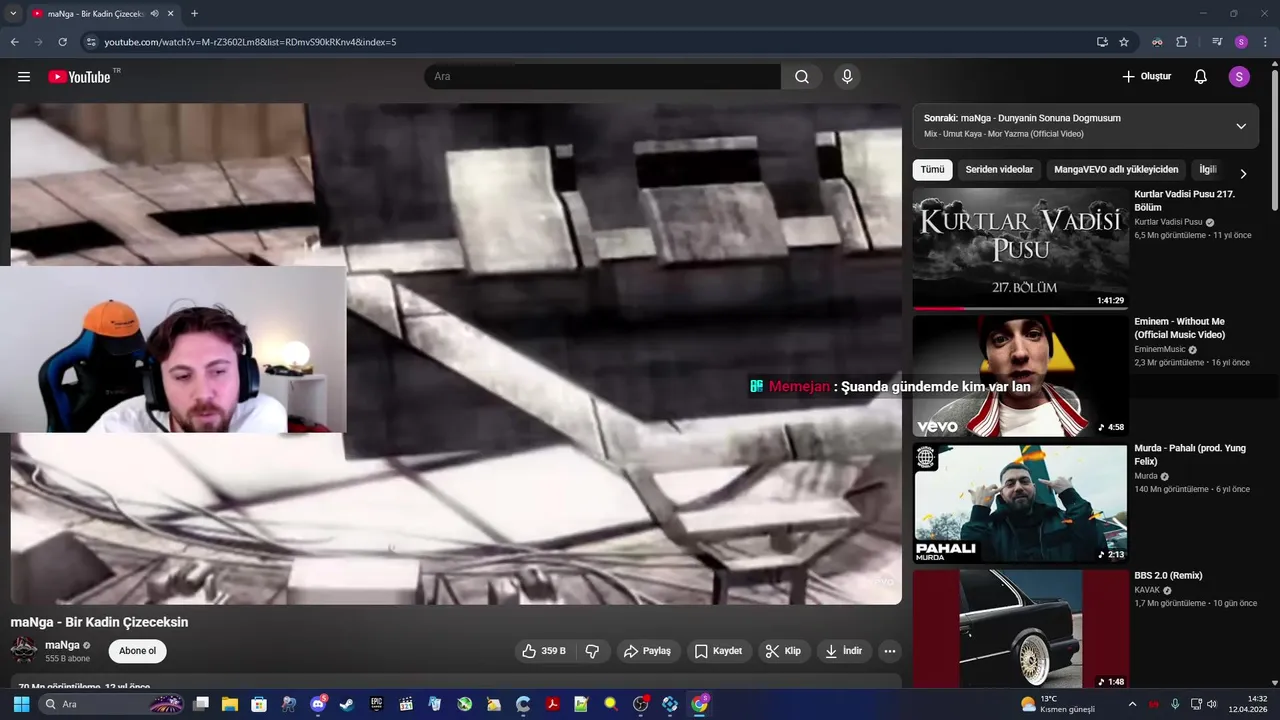Open the taskbar weather widget
The height and width of the screenshot is (720, 1280).
tap(1058, 704)
